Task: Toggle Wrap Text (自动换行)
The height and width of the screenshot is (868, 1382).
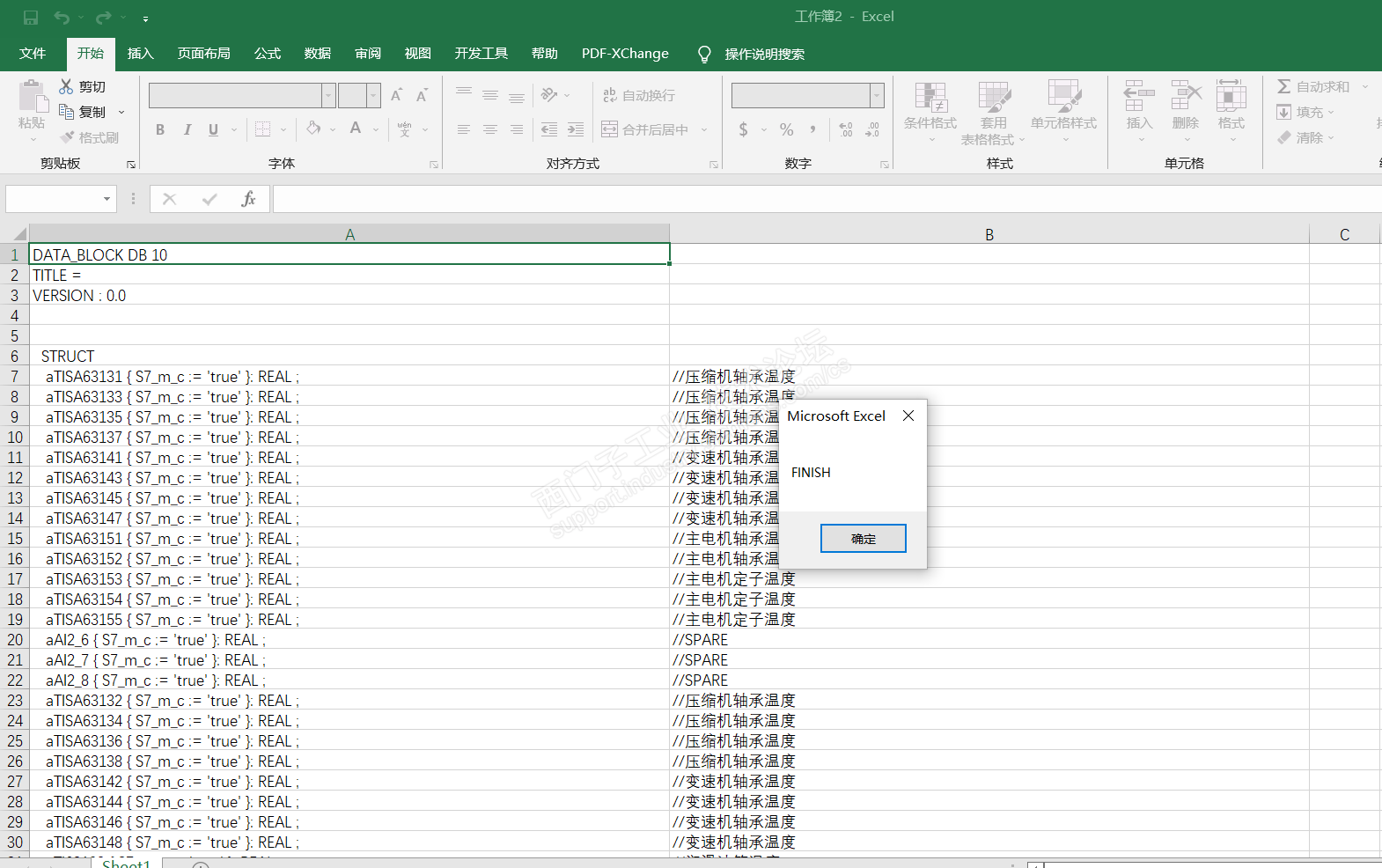Action: coord(639,95)
